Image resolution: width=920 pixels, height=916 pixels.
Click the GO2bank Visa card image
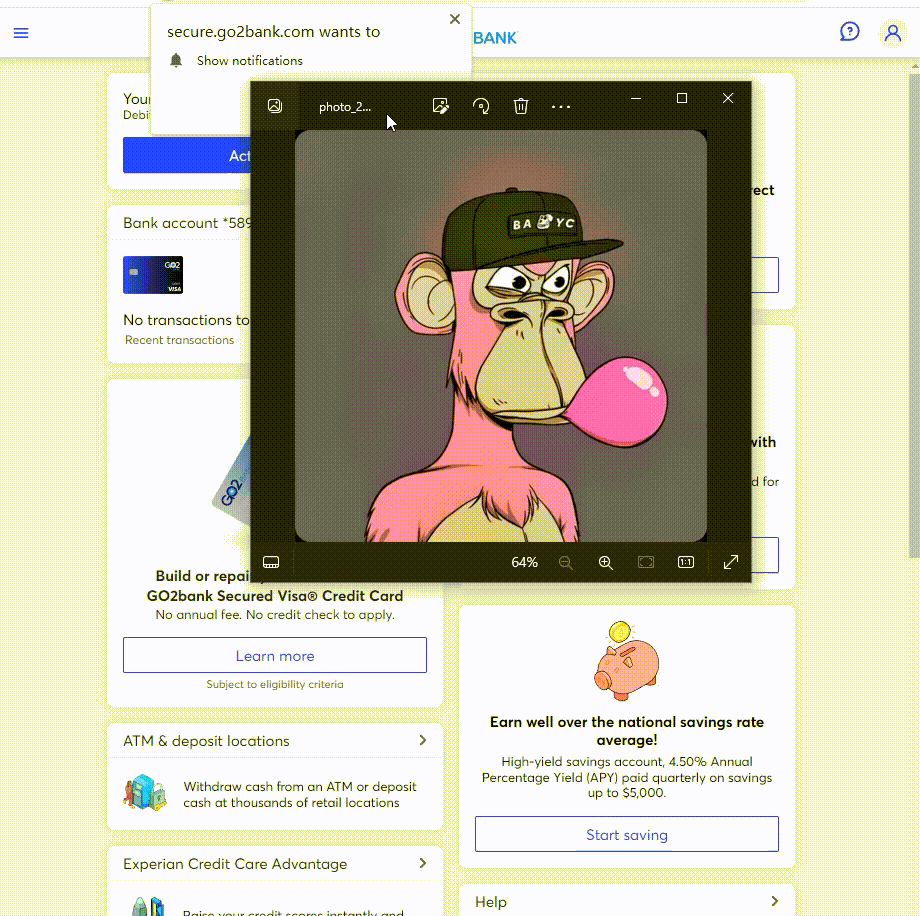coord(153,275)
